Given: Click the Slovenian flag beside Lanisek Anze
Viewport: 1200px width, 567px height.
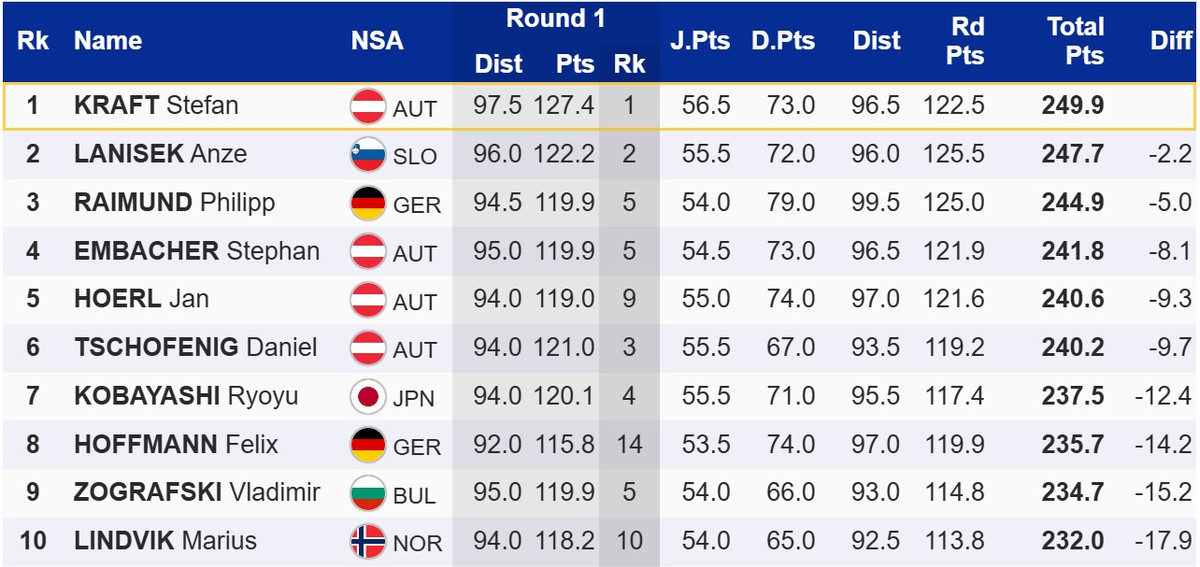Looking at the screenshot, I should 368,155.
